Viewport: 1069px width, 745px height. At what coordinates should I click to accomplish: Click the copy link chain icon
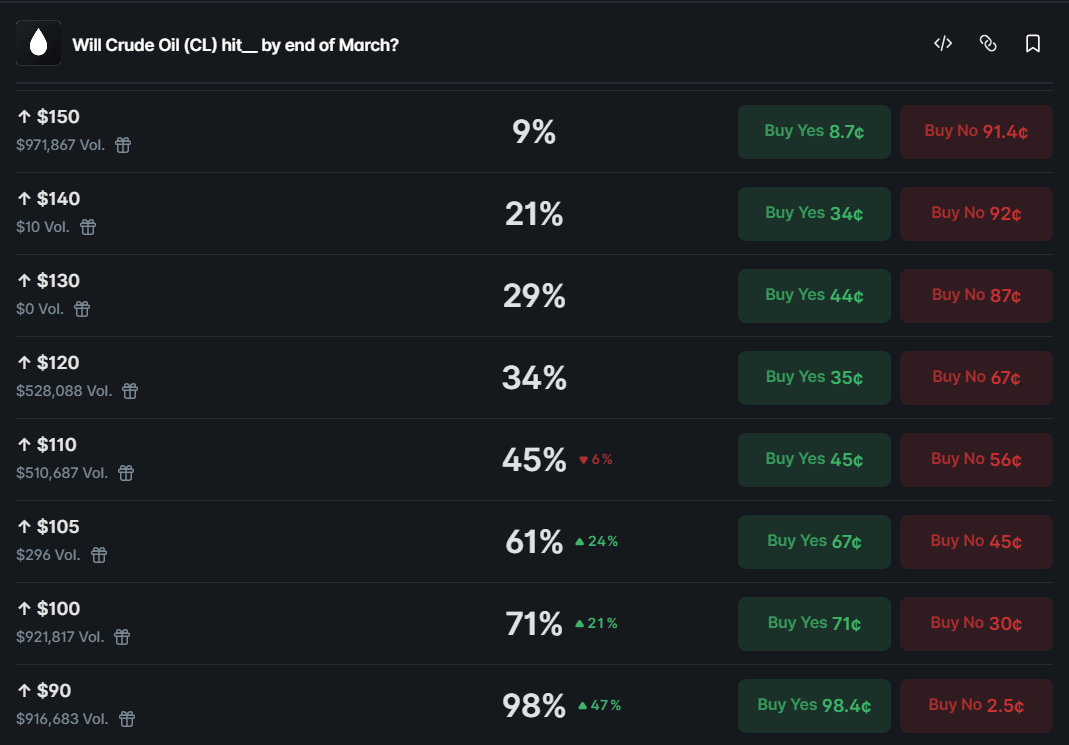click(988, 43)
